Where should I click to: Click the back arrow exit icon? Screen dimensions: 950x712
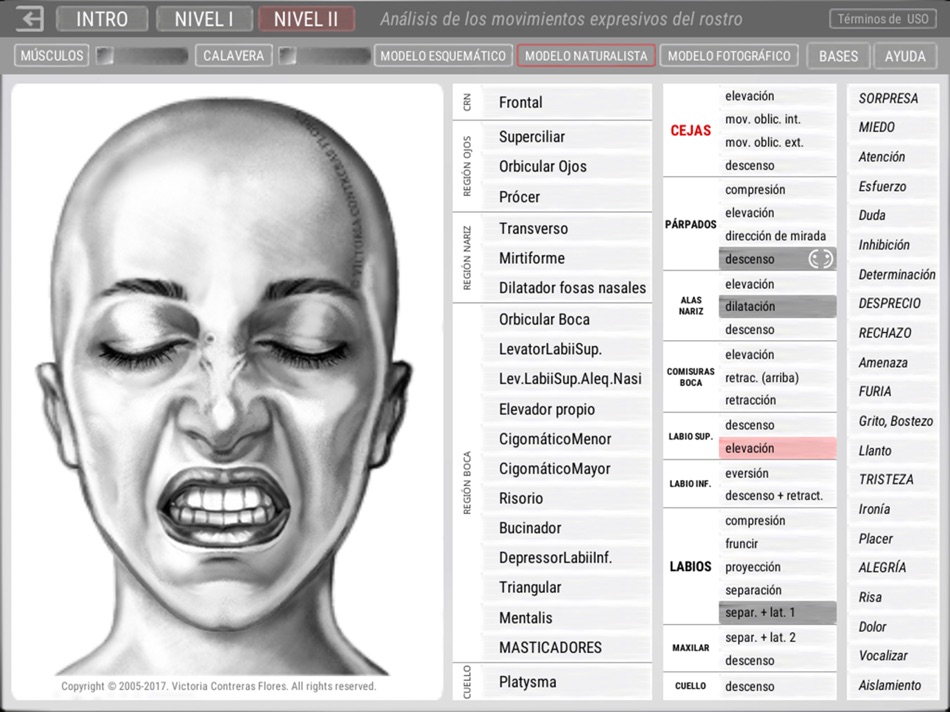(x=29, y=19)
